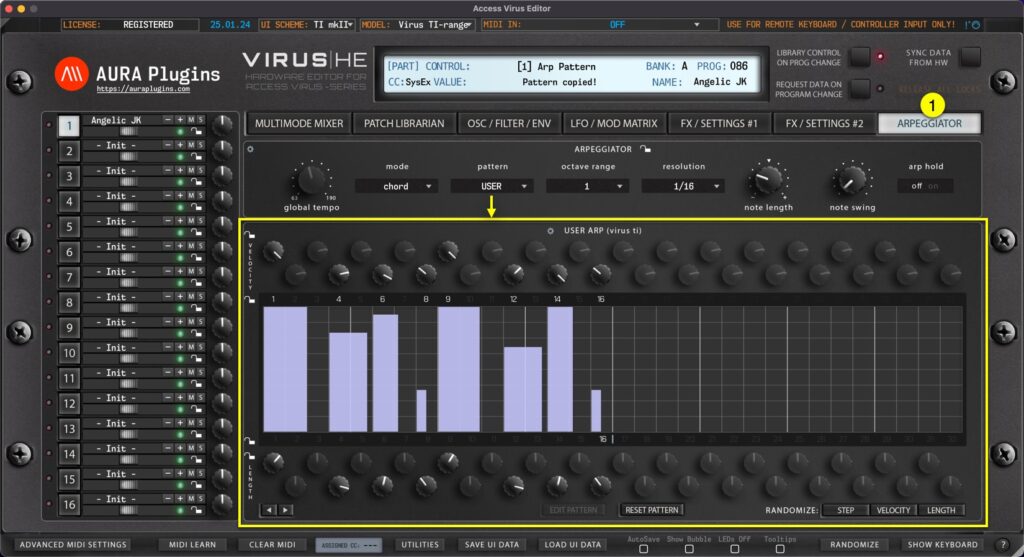Click the plus button on part 3
Image resolution: width=1024 pixels, height=557 pixels.
tap(180, 170)
